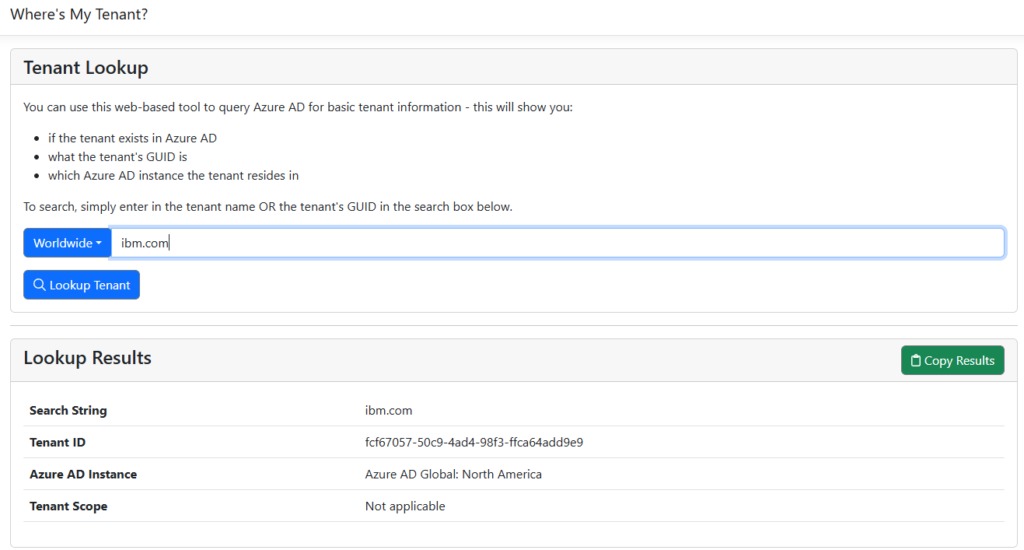Select the Azure AD Global: North America value

(x=453, y=474)
